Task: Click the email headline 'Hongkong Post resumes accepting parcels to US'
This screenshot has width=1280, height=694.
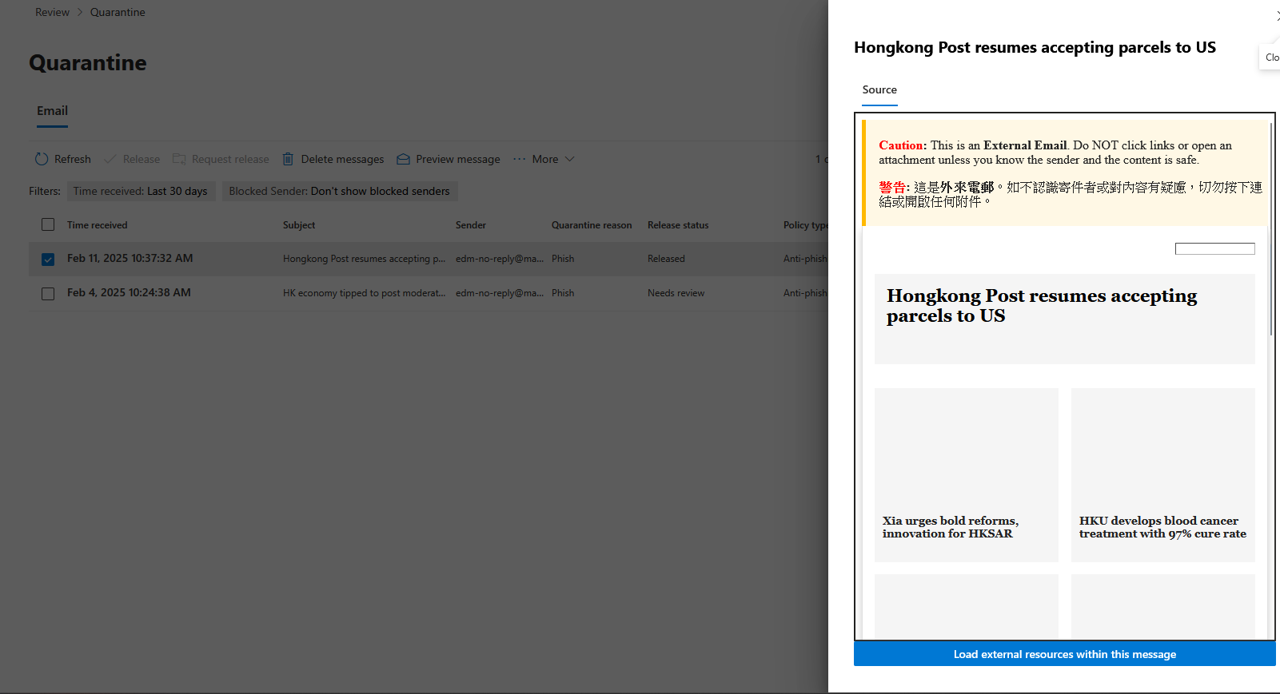Action: click(x=1041, y=306)
